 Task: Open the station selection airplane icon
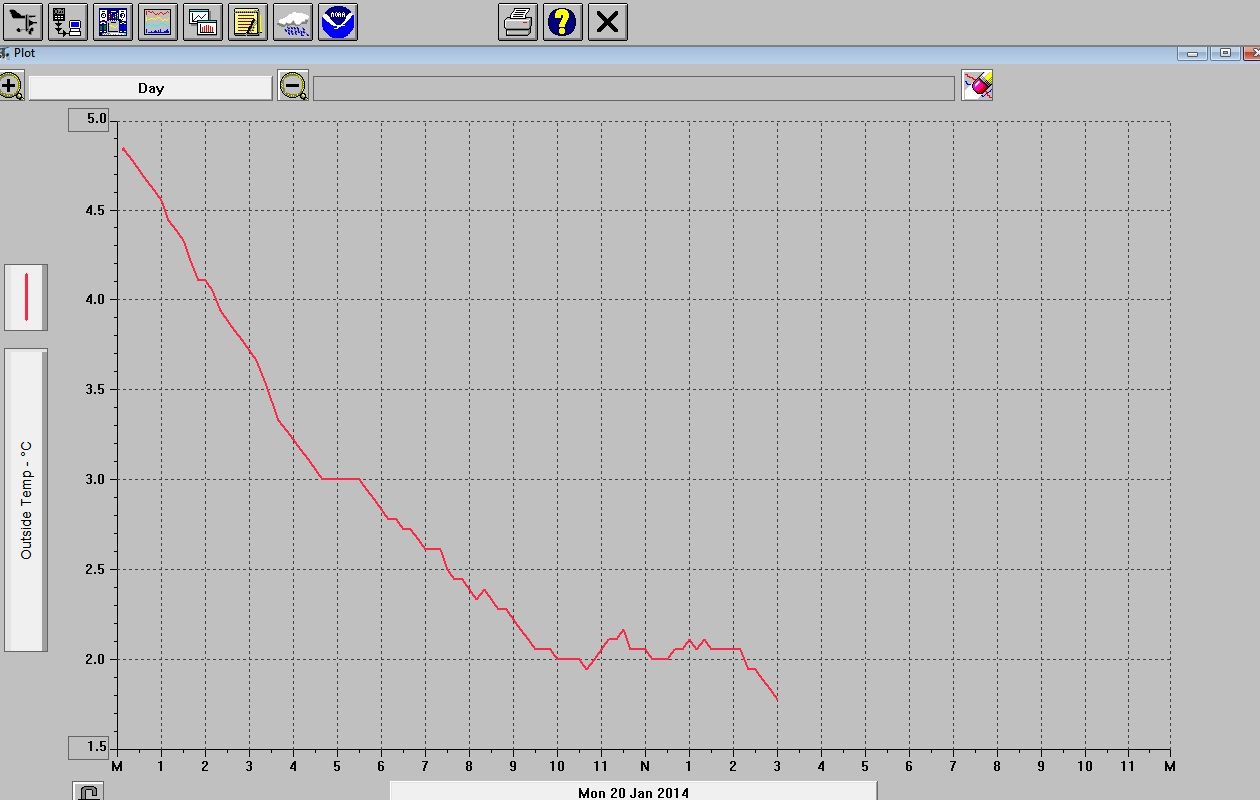(22, 21)
